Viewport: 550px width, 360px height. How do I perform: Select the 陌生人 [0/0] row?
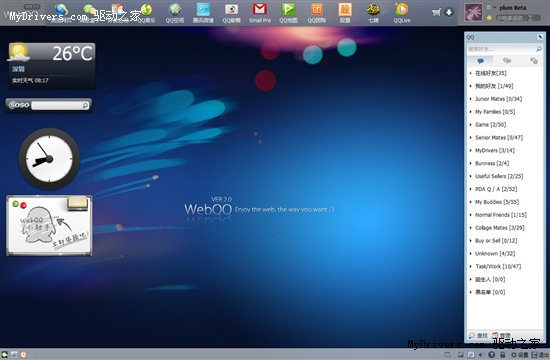click(x=504, y=279)
